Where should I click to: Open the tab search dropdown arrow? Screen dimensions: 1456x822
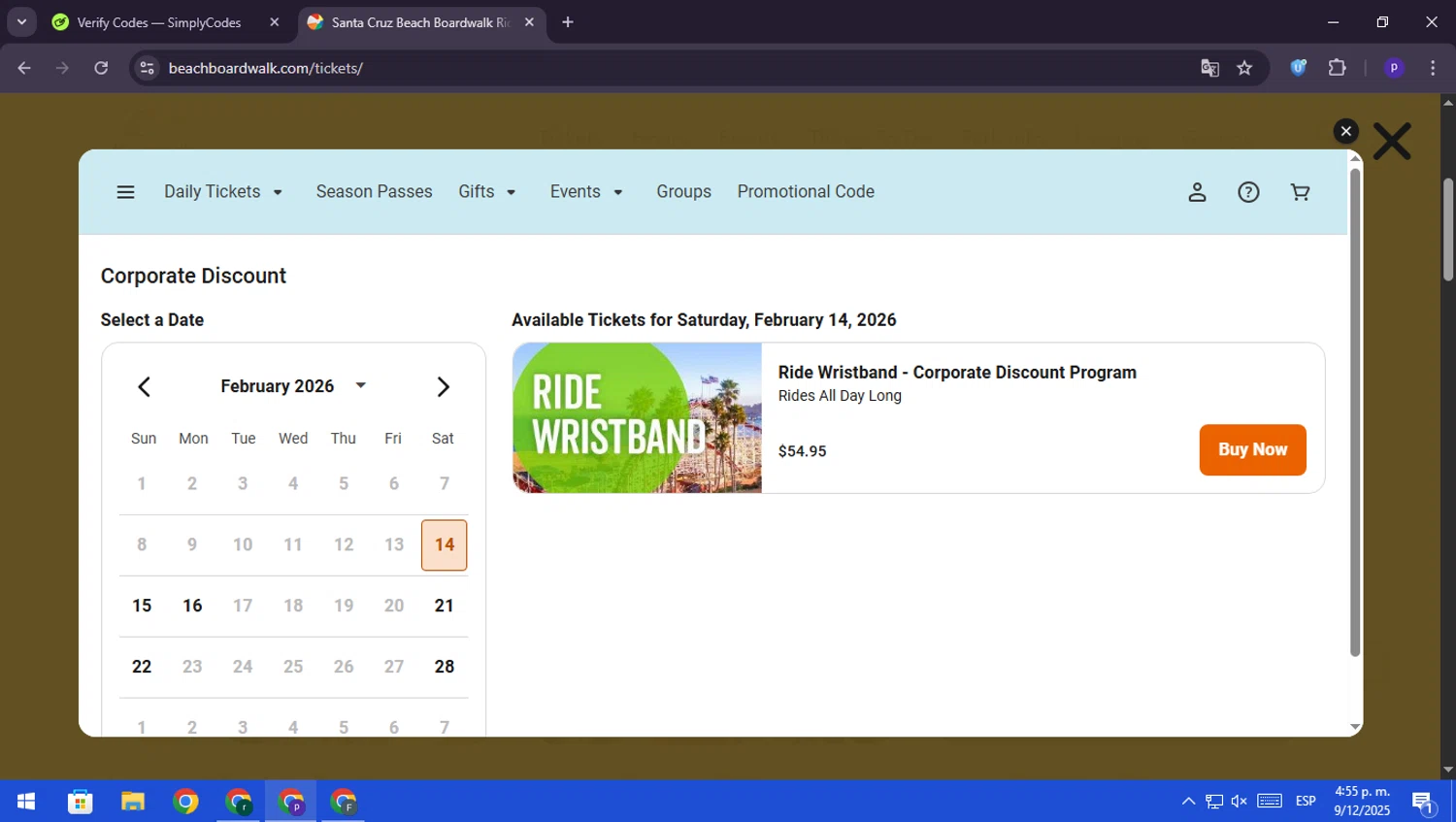click(x=21, y=22)
